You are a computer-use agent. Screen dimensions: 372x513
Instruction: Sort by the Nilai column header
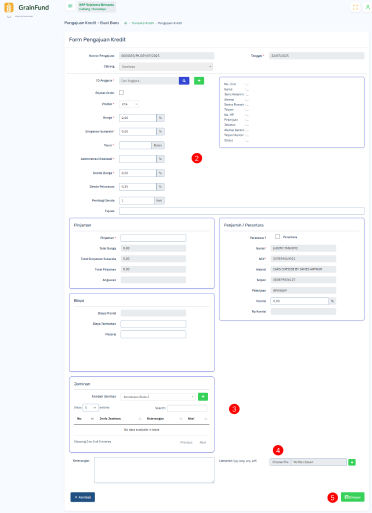click(197, 418)
